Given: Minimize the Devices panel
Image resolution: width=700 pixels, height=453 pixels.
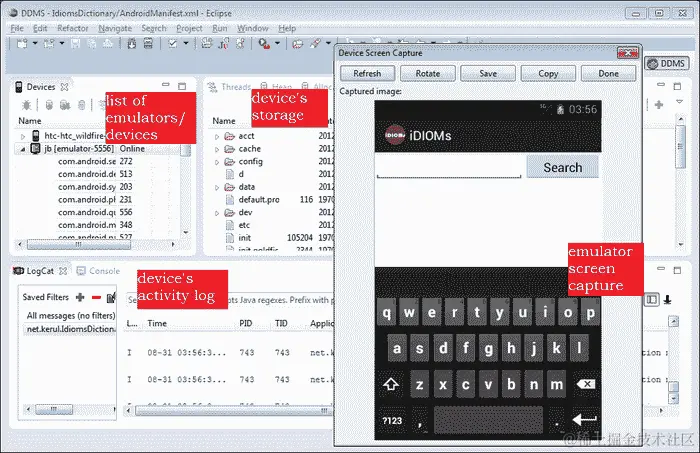Looking at the screenshot, I should (166, 84).
